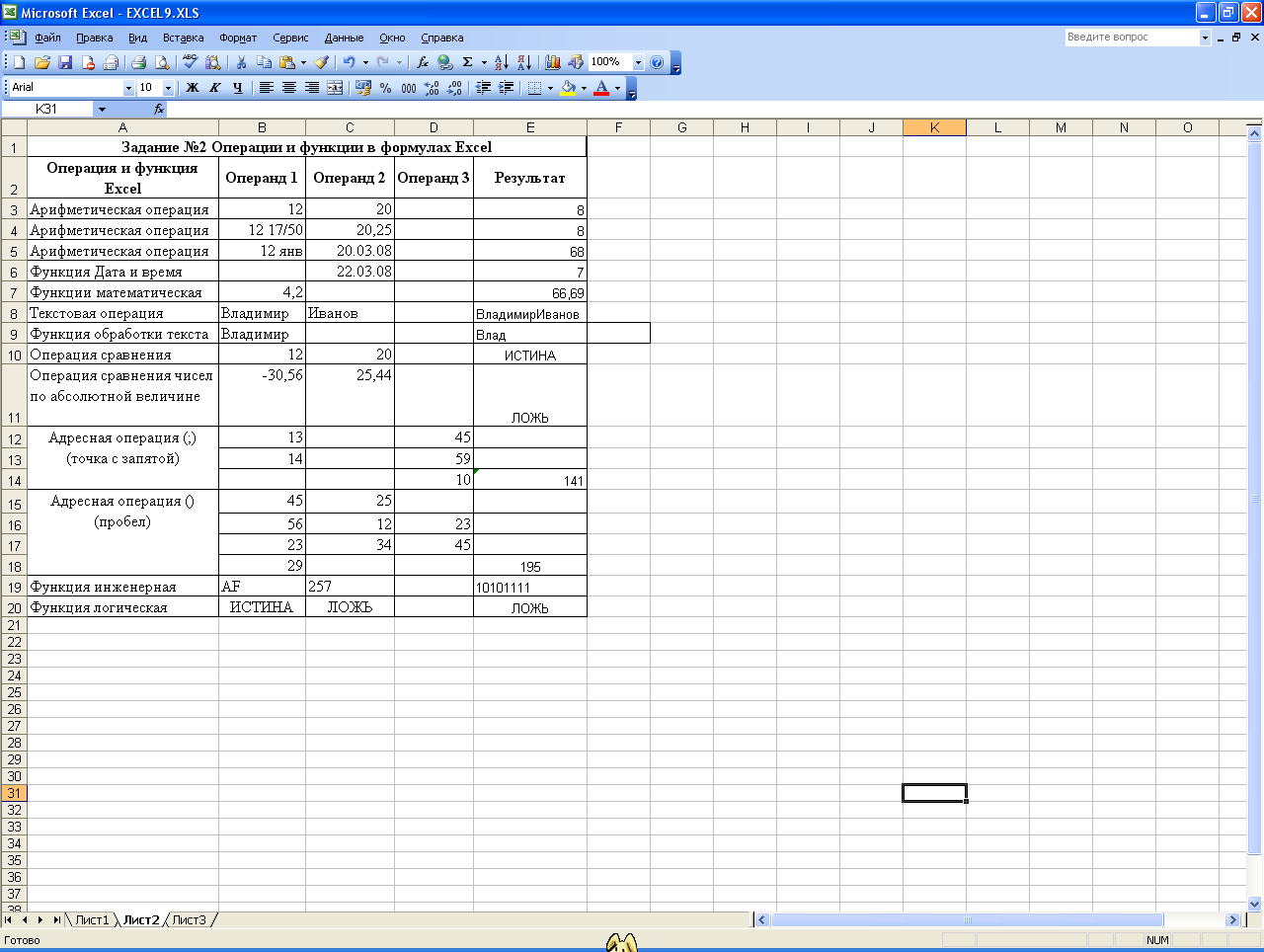Create a new workbook with New icon
The image size is (1264, 952).
[19, 62]
